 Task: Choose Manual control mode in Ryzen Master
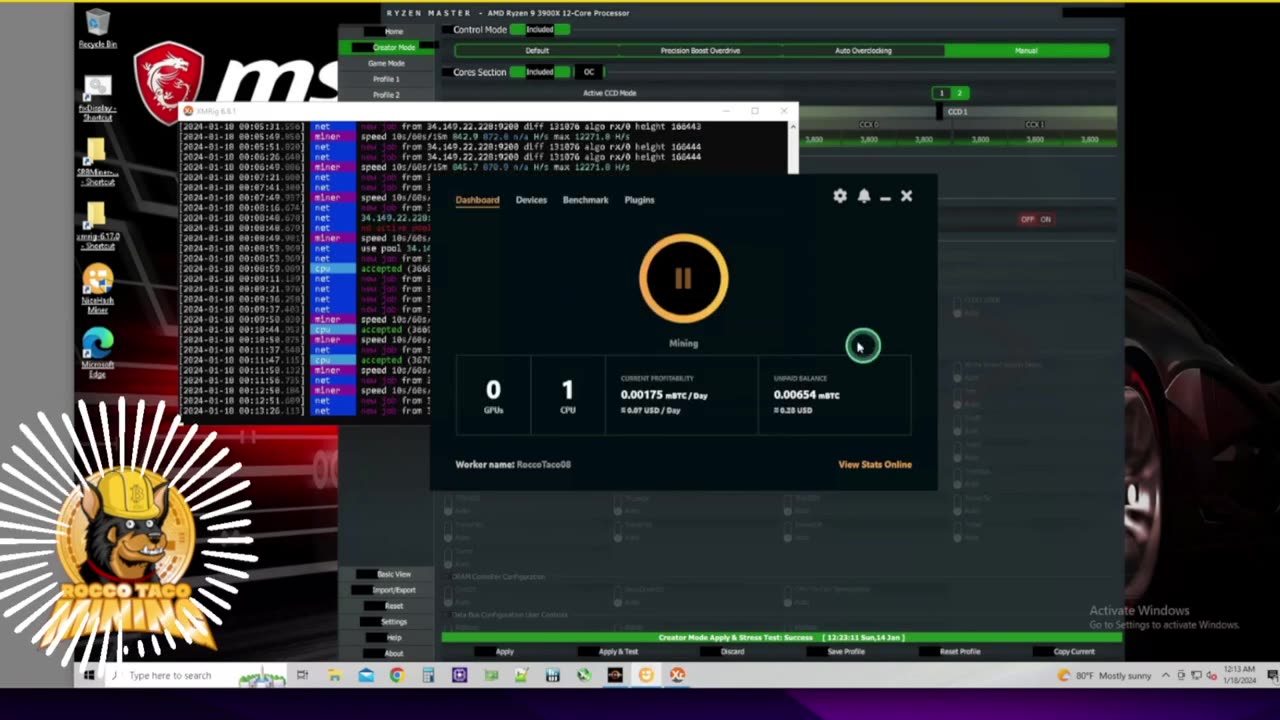(x=1026, y=50)
